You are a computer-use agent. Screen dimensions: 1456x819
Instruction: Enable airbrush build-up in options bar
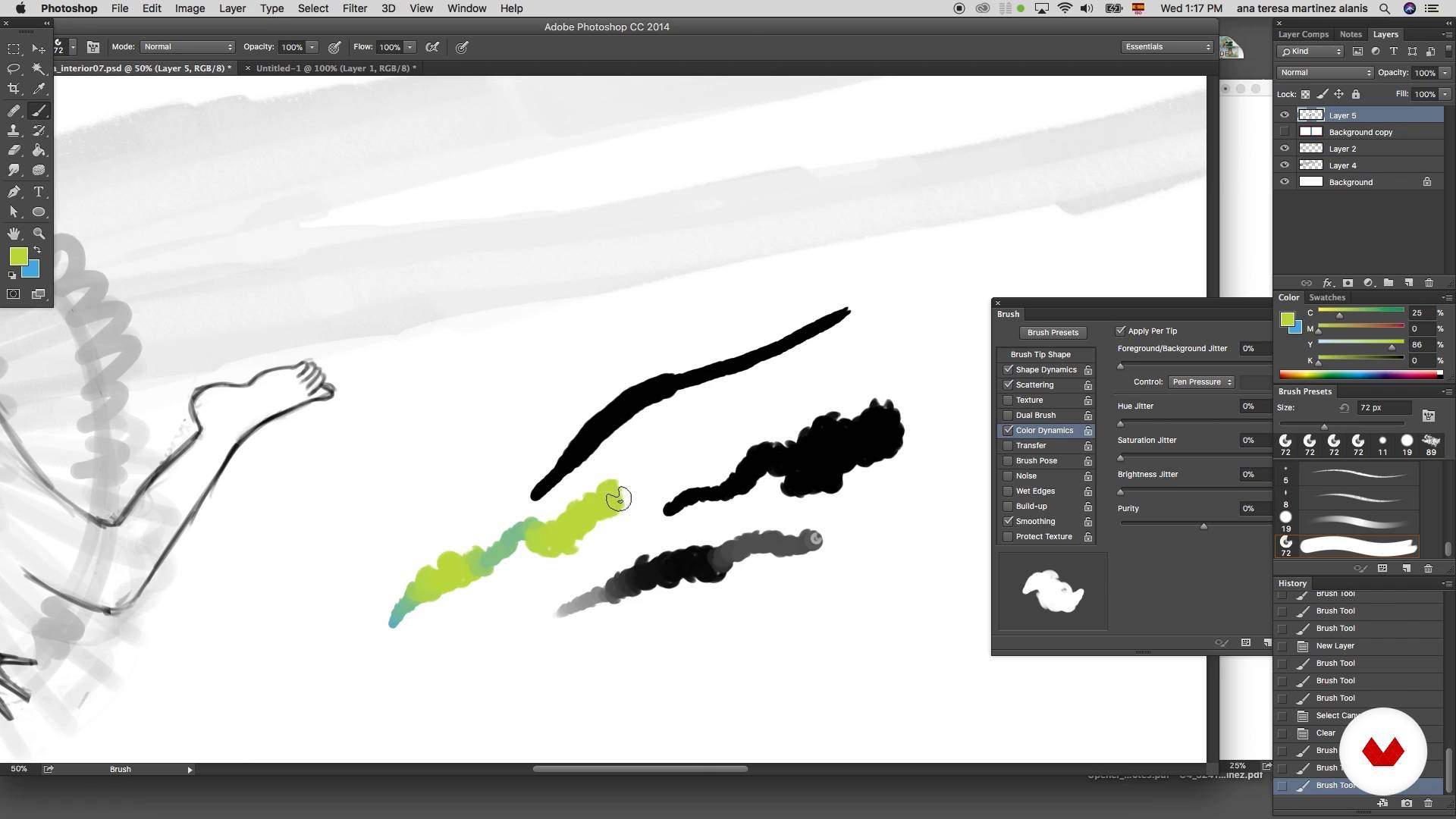point(432,47)
